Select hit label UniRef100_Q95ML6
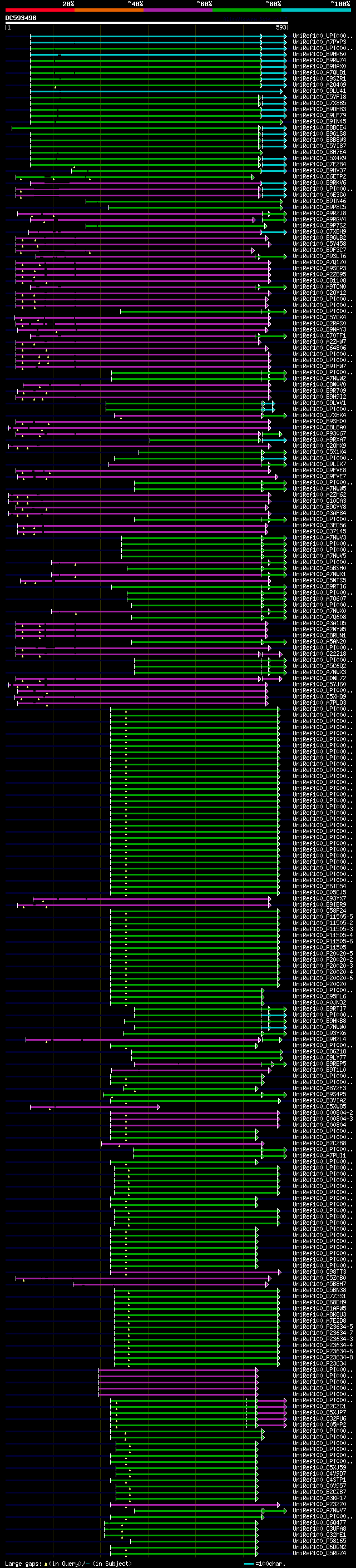The width and height of the screenshot is (356, 1568). coord(319,996)
